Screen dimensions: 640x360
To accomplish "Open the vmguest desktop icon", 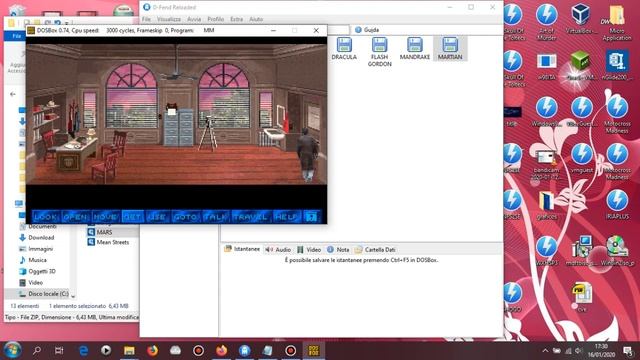I will (582, 158).
